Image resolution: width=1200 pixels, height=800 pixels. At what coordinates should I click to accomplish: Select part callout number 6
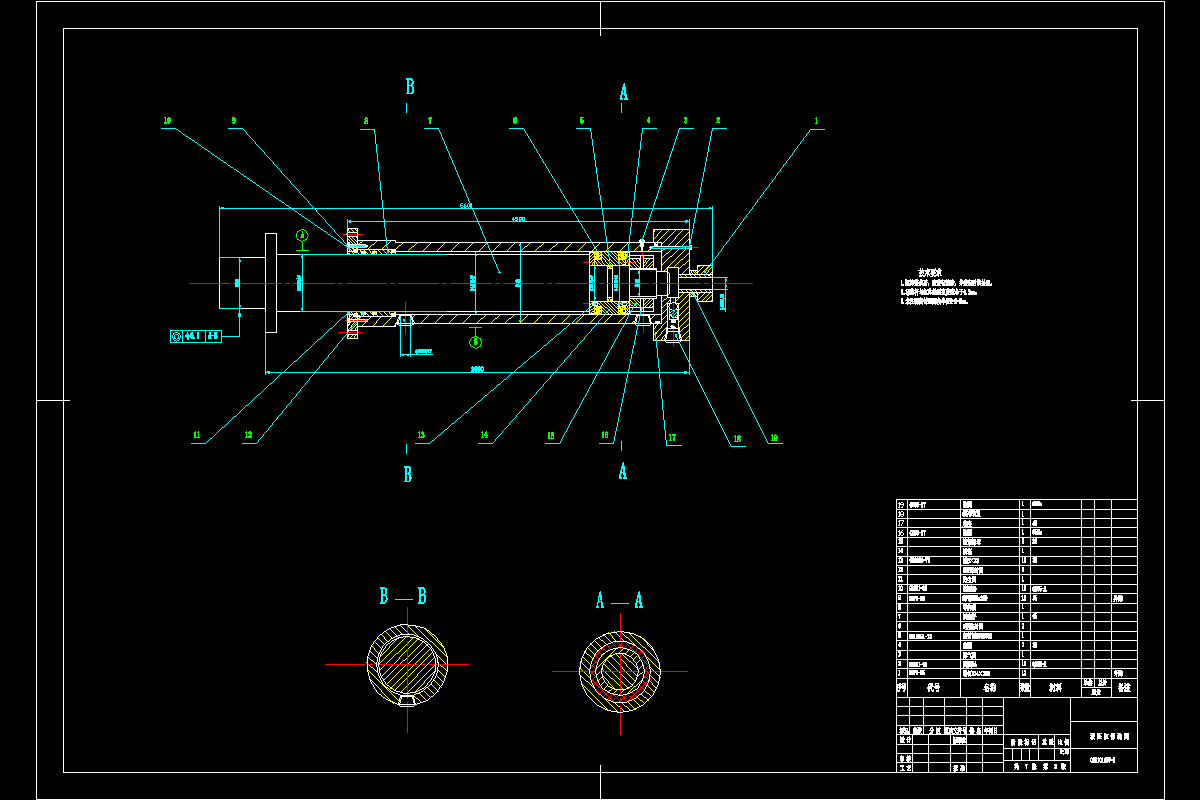point(515,121)
